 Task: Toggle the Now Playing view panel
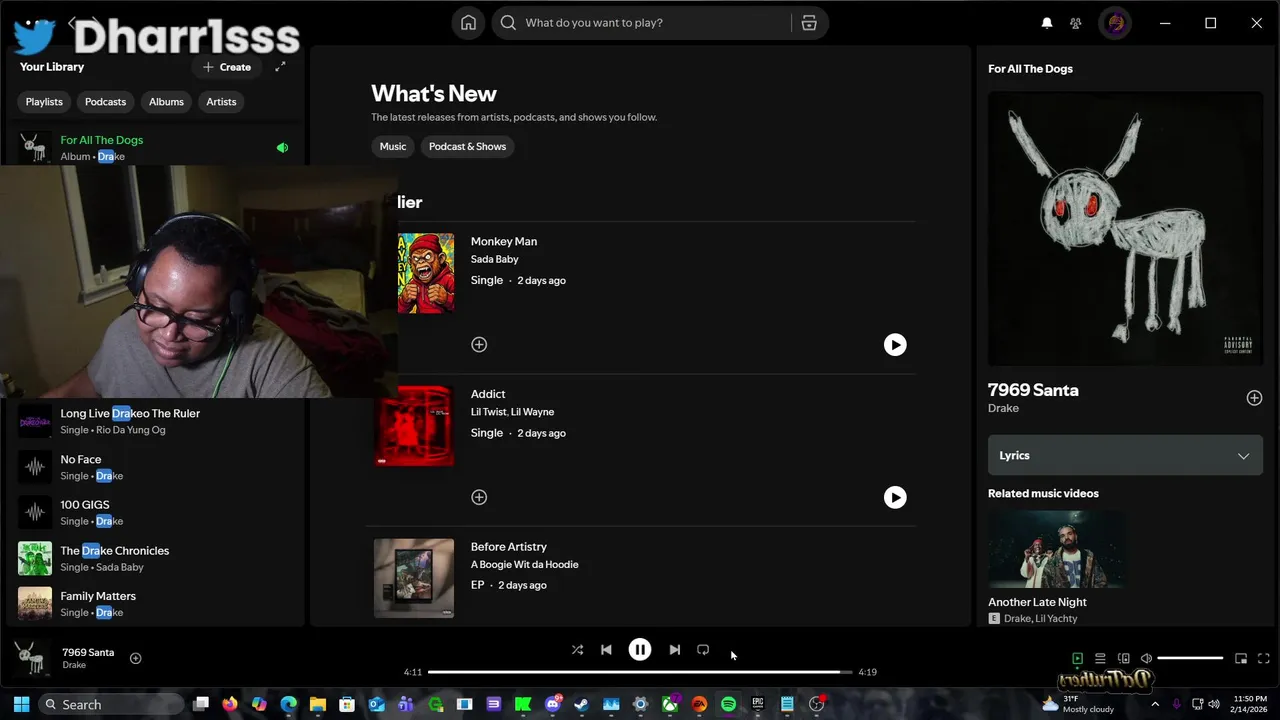coord(1077,658)
